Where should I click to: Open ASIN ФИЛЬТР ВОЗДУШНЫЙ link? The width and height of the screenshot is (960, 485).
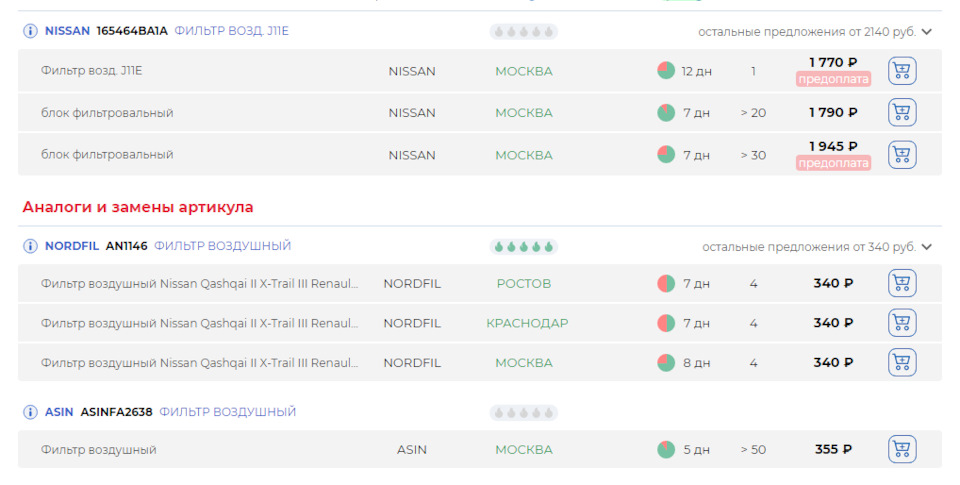(x=228, y=412)
